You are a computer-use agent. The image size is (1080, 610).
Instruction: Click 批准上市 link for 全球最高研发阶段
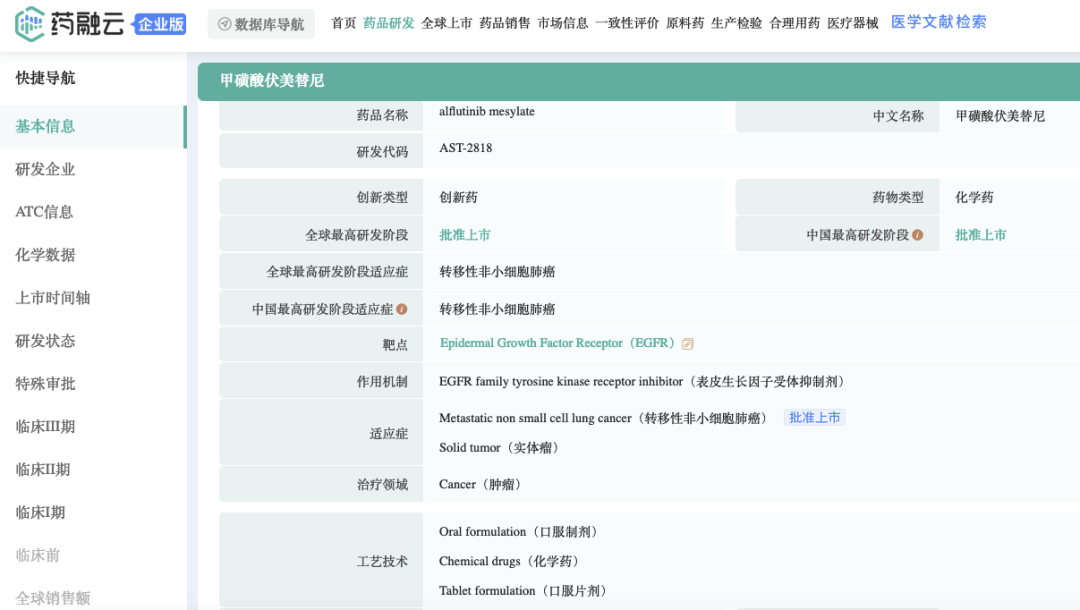coord(465,235)
